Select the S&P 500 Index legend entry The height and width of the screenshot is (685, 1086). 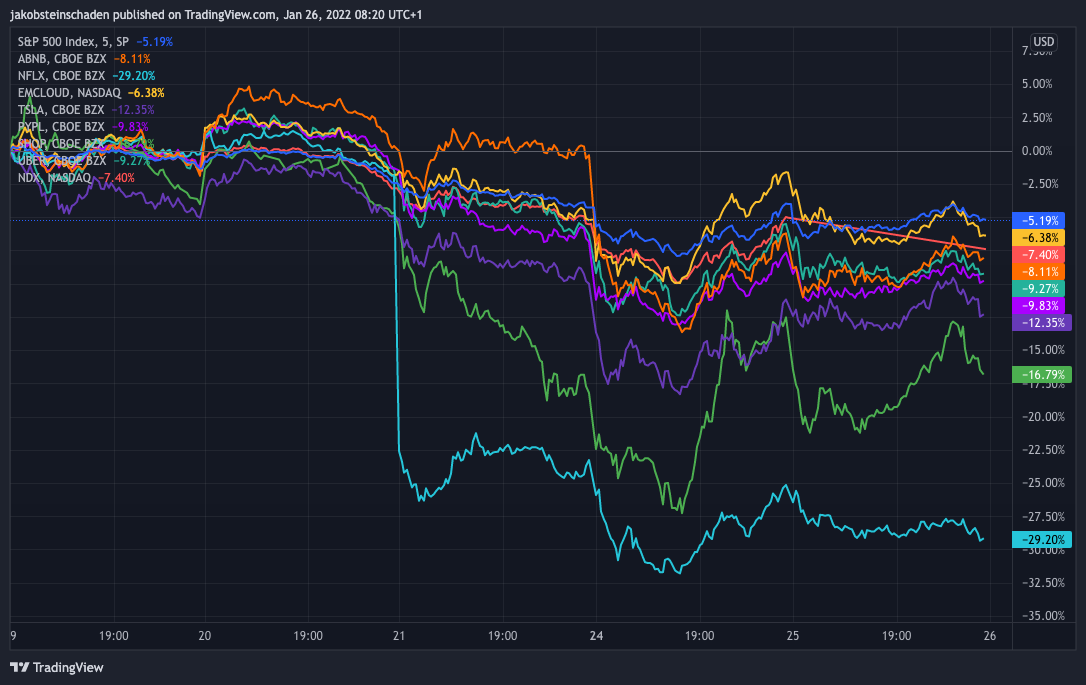click(73, 42)
